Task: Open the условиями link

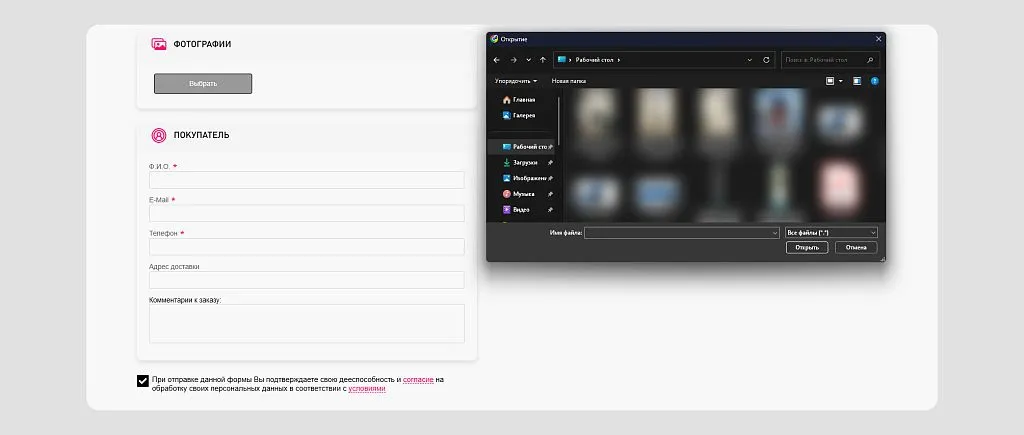Action: tap(367, 389)
